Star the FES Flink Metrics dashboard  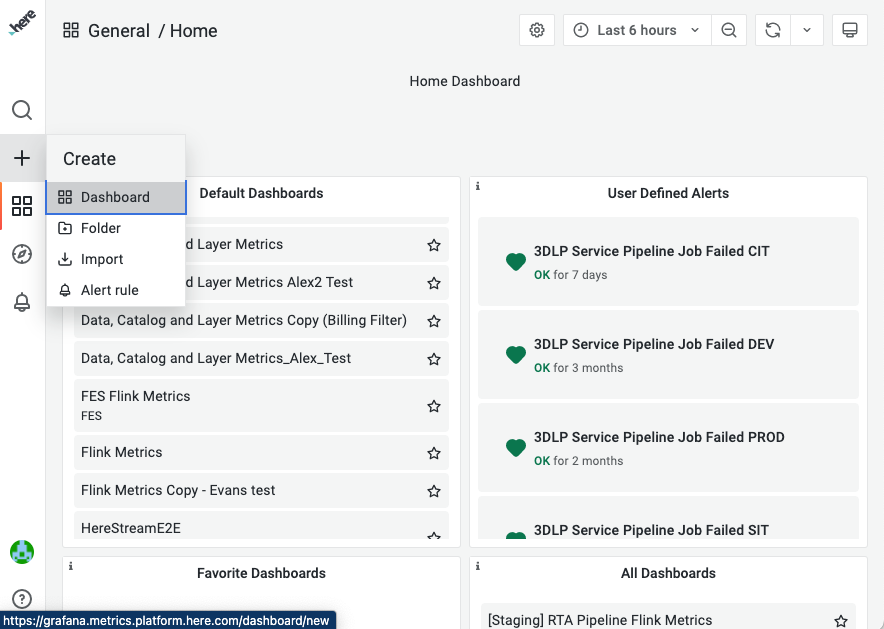pyautogui.click(x=433, y=406)
